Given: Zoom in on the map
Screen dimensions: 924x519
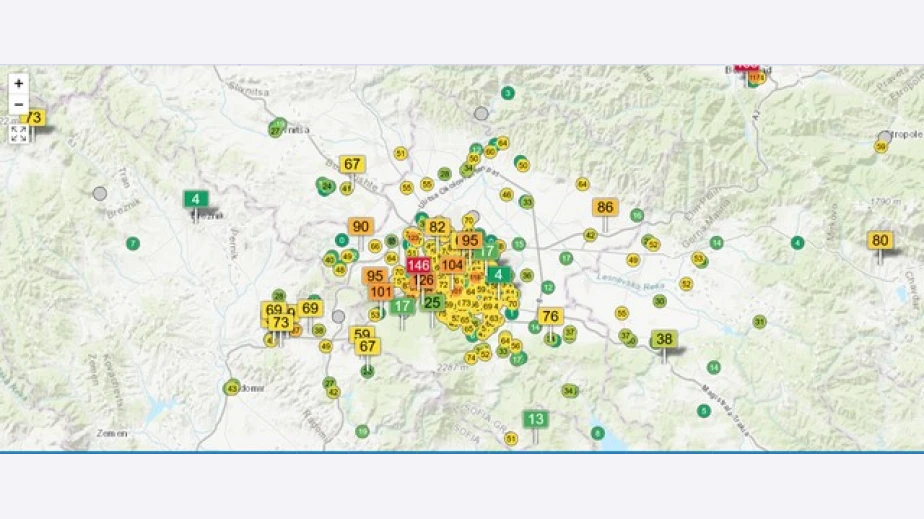Looking at the screenshot, I should click(18, 84).
